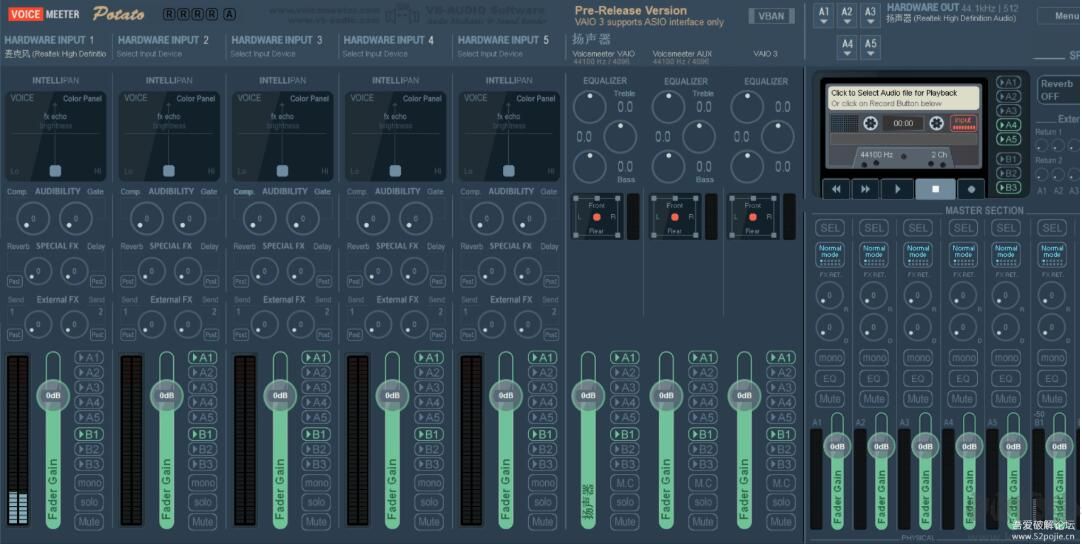The height and width of the screenshot is (544, 1082).
Task: Mute Hardware Input 1 strip
Action: pyautogui.click(x=89, y=521)
